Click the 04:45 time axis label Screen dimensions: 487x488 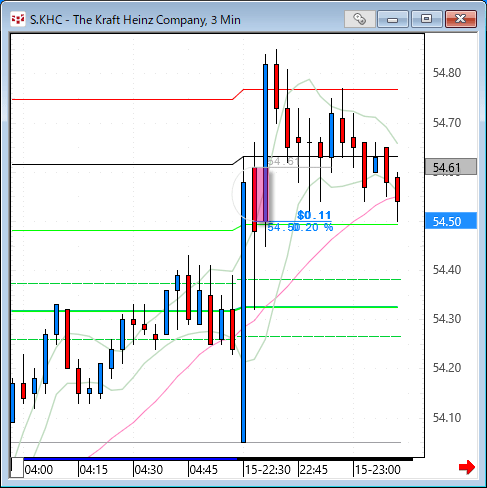pyautogui.click(x=204, y=470)
